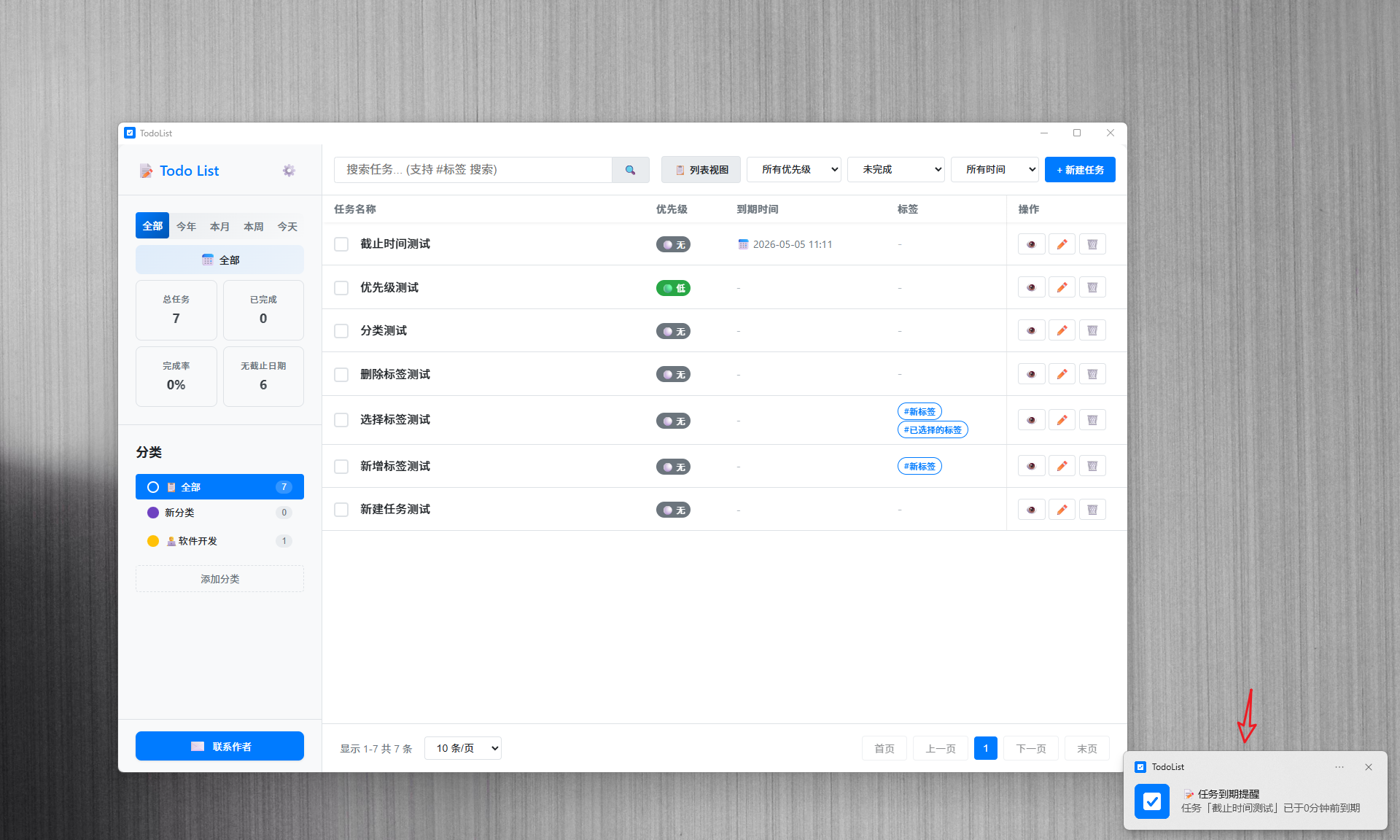This screenshot has width=1400, height=840.
Task: Edit the 优先级测试 task with pencil icon
Action: pyautogui.click(x=1062, y=287)
